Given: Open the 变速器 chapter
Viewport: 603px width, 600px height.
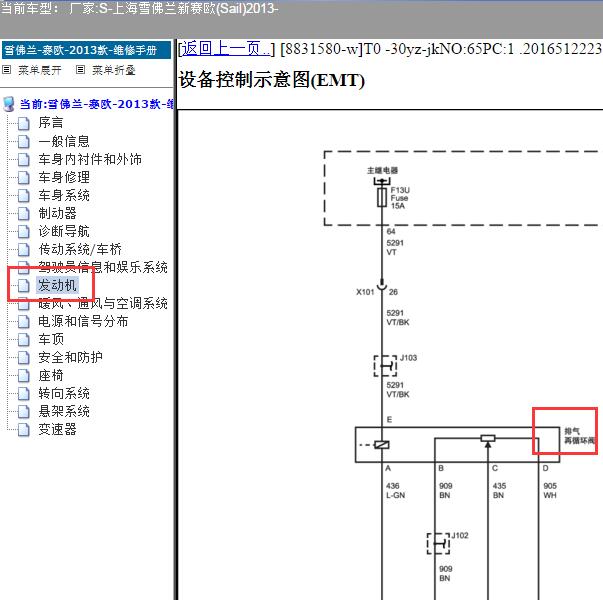Looking at the screenshot, I should tap(57, 429).
